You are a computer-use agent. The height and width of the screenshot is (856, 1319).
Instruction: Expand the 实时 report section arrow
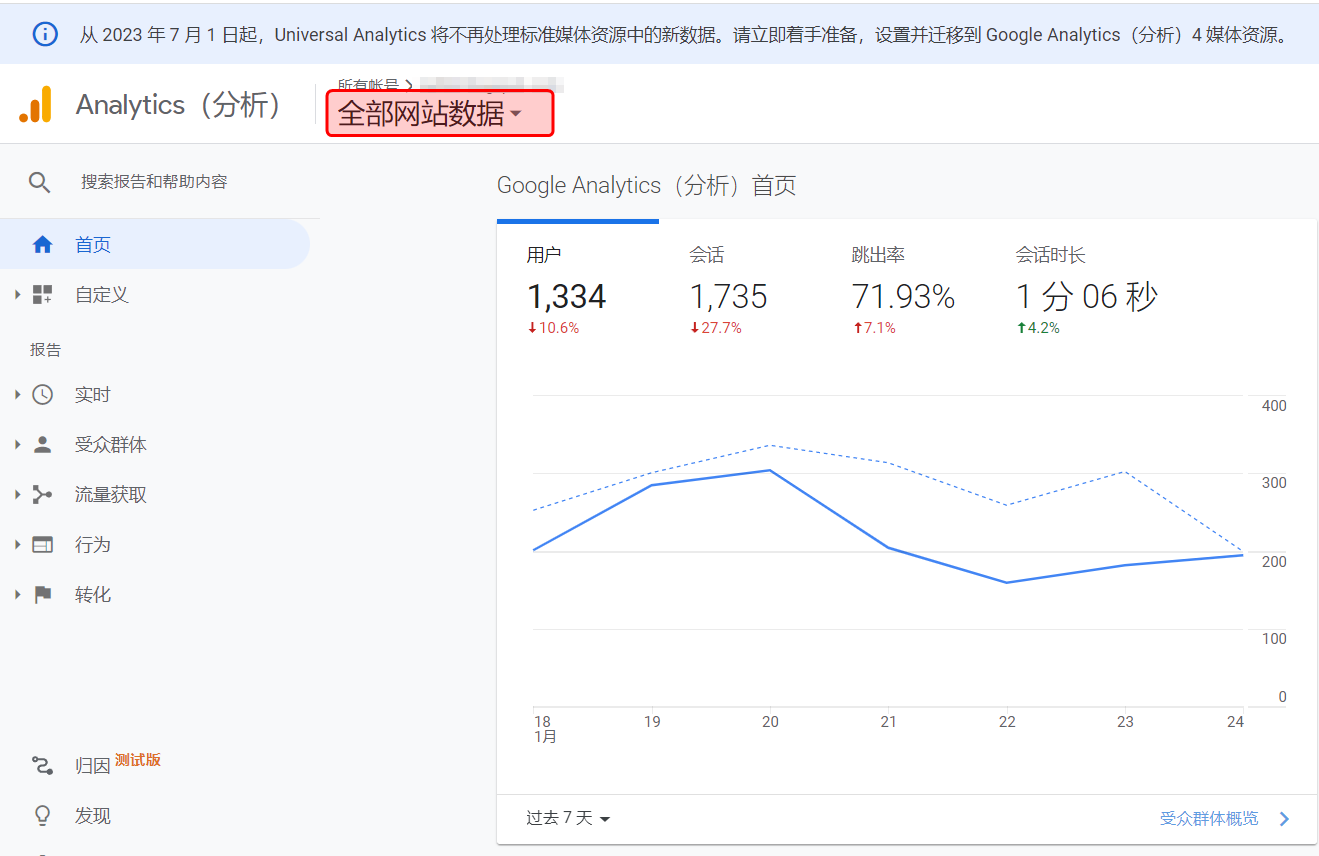coord(17,395)
